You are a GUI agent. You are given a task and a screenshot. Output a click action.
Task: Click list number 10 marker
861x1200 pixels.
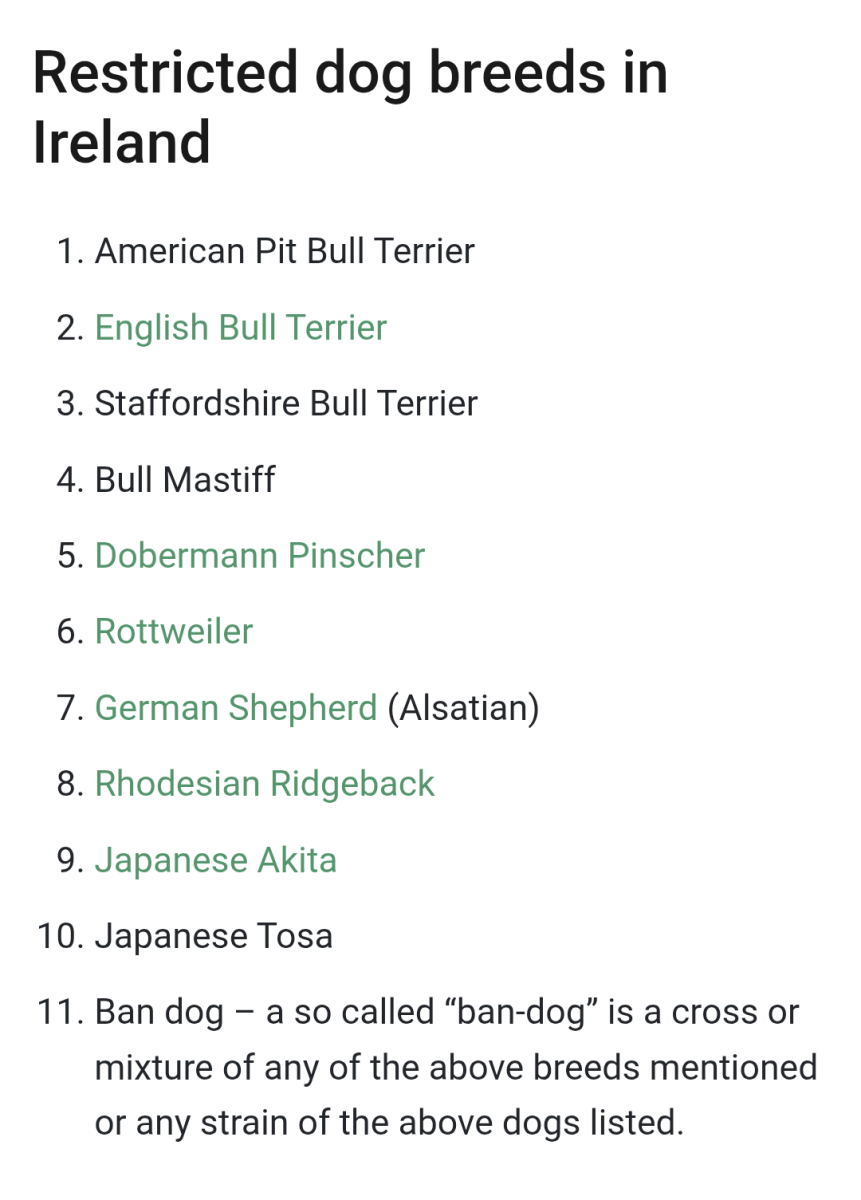tap(61, 936)
